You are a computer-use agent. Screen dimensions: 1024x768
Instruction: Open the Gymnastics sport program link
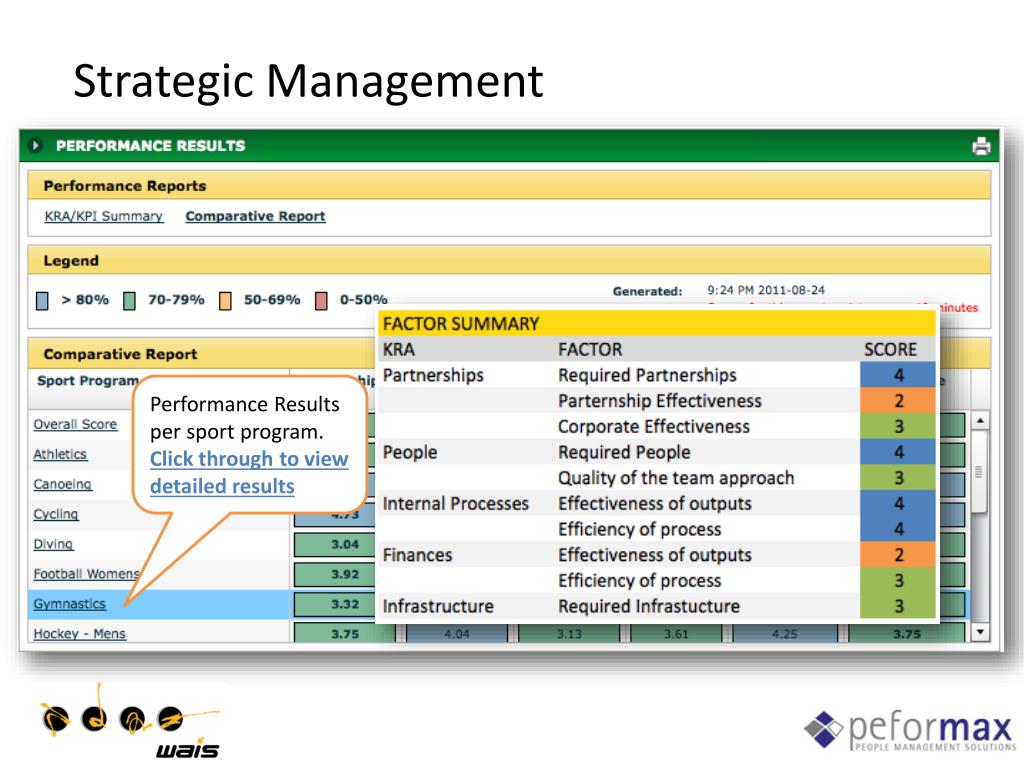70,604
